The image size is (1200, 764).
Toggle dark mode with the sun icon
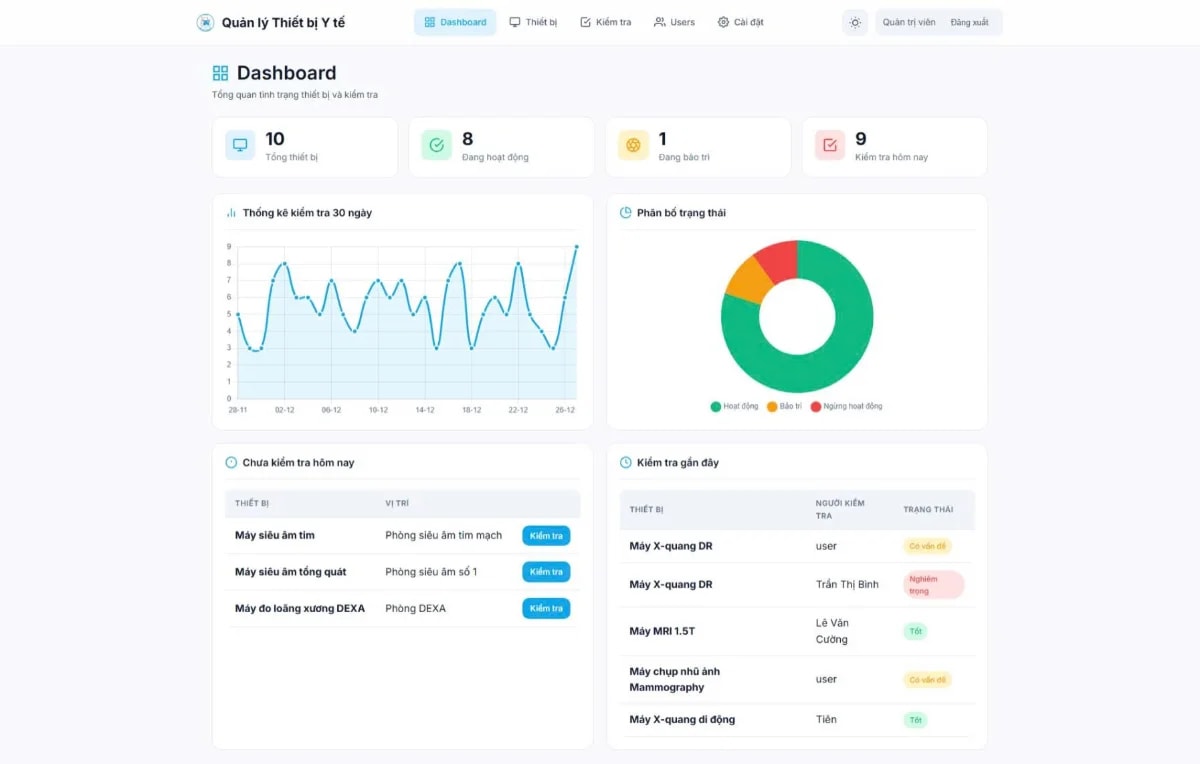[x=854, y=21]
